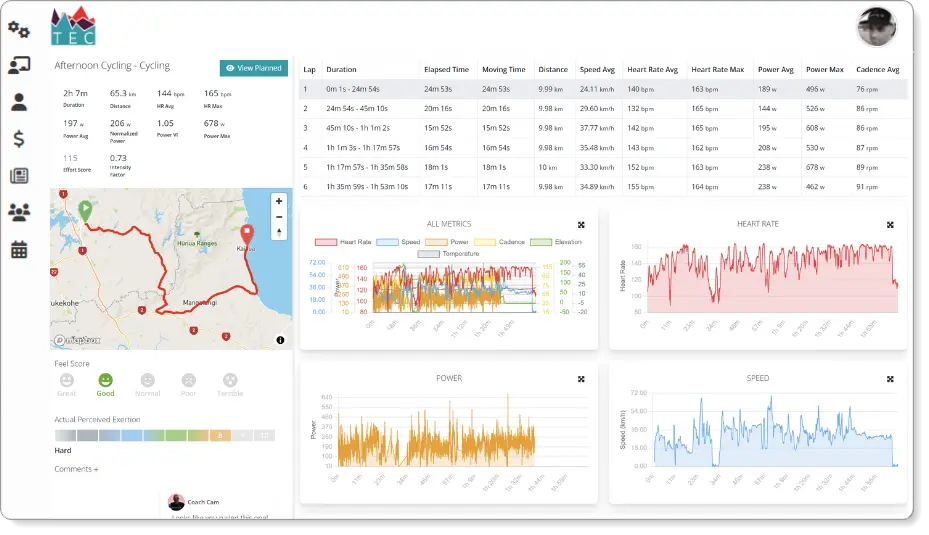
Task: Open the user avatar menu
Action: coord(876,27)
